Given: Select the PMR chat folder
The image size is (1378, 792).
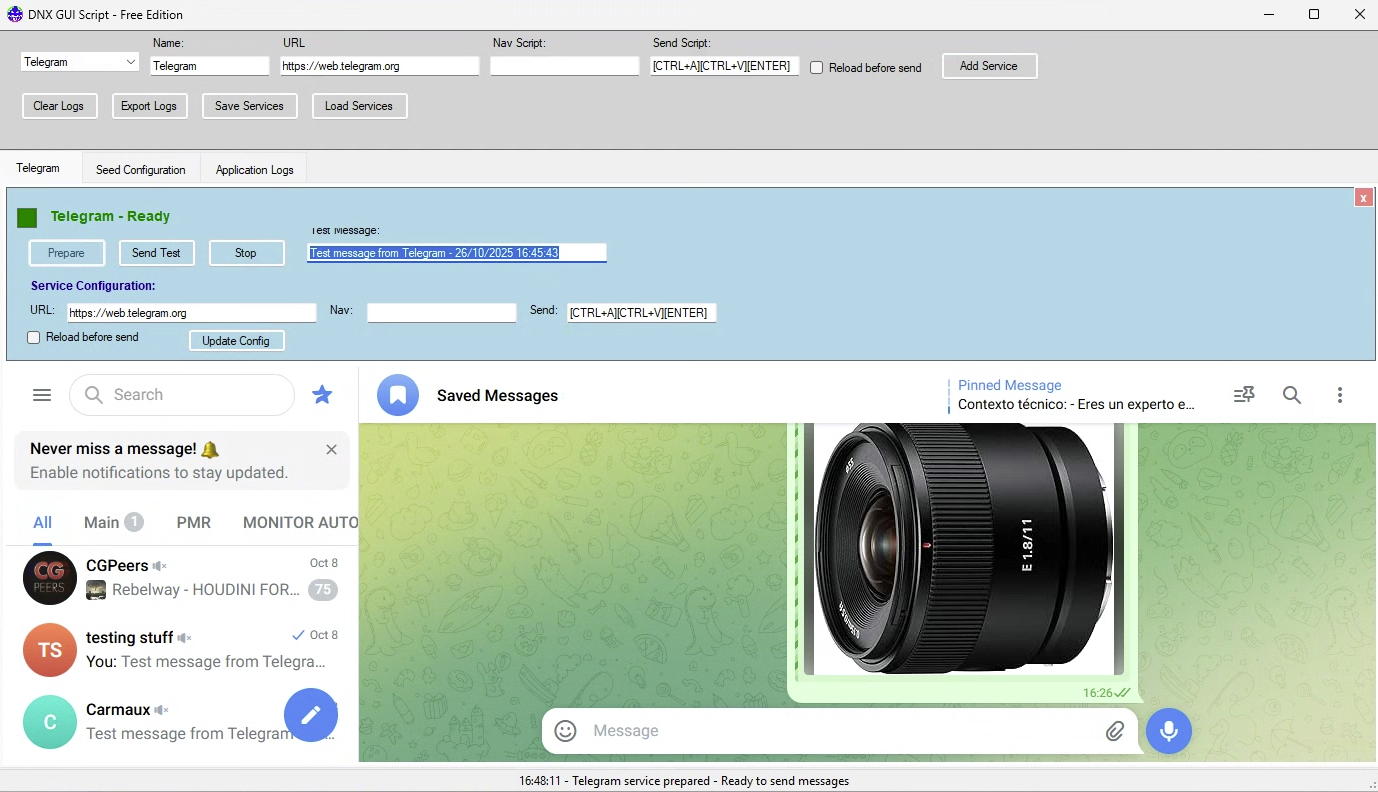Looking at the screenshot, I should coord(194,522).
